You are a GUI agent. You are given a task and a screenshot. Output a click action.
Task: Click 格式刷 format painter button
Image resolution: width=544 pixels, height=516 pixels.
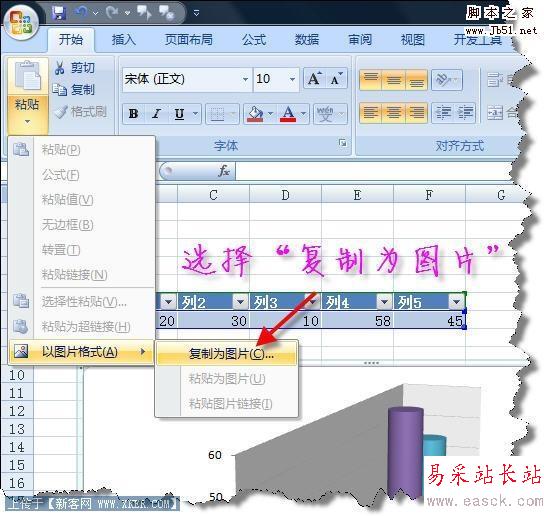pyautogui.click(x=80, y=112)
